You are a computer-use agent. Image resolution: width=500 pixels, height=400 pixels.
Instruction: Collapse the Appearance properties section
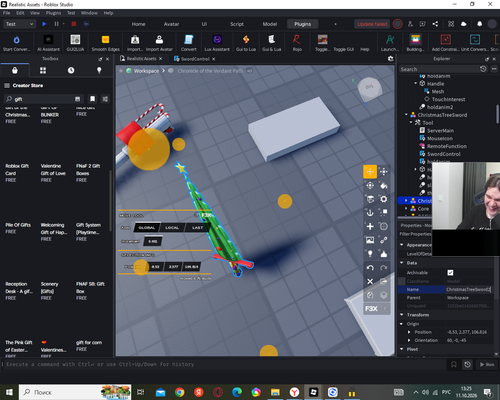402,245
